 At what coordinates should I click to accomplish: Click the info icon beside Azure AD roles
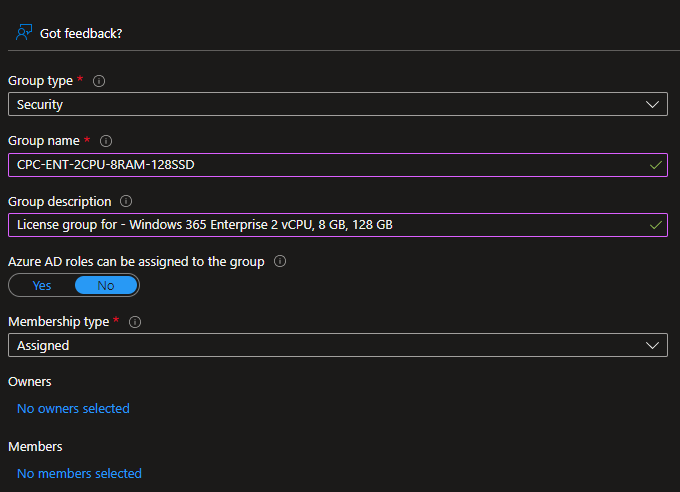(x=280, y=261)
